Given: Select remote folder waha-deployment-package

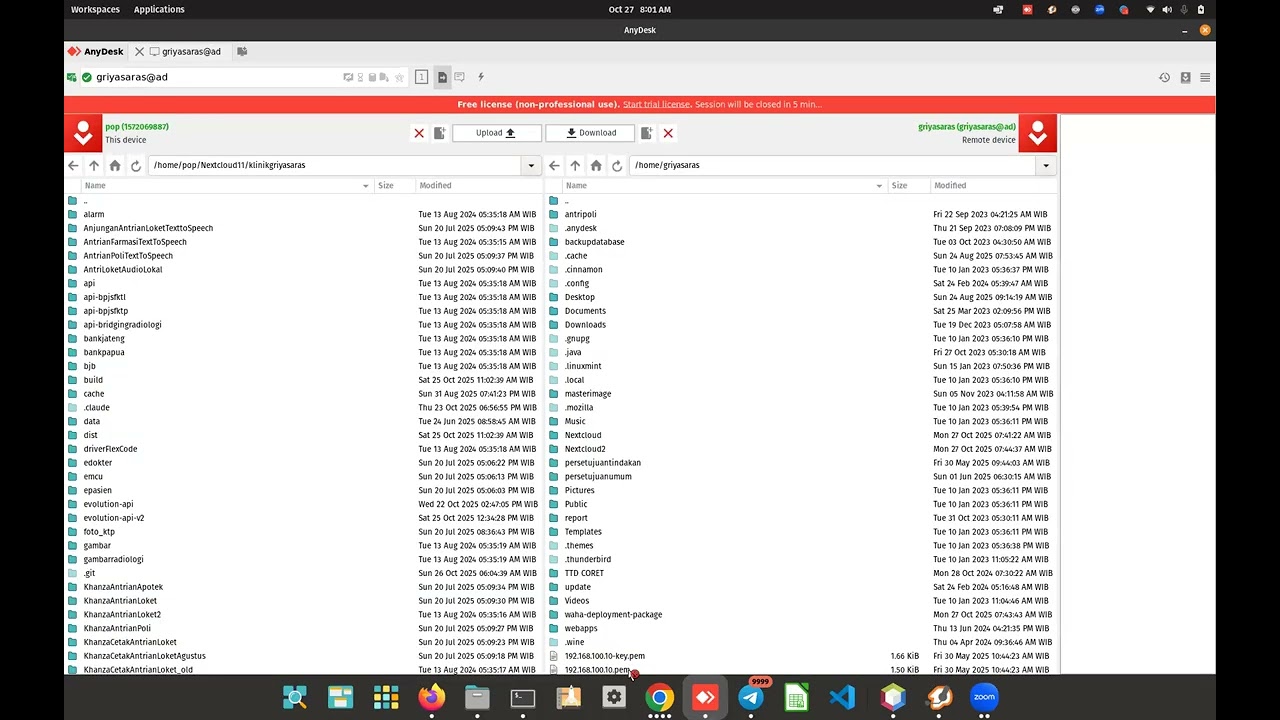Looking at the screenshot, I should tap(613, 615).
